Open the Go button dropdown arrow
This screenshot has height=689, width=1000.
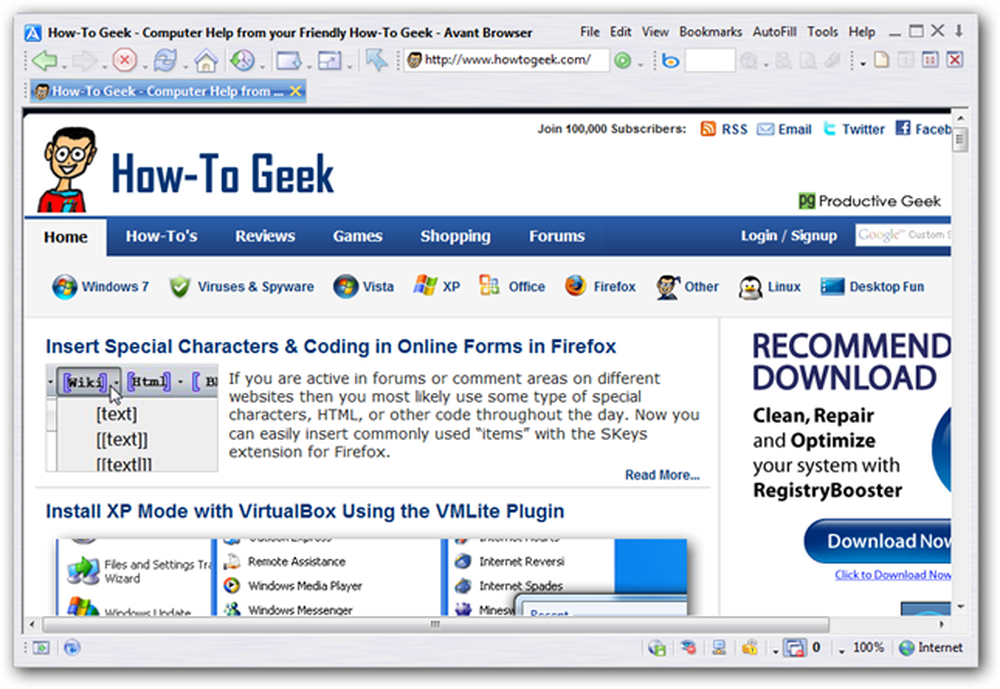point(640,66)
